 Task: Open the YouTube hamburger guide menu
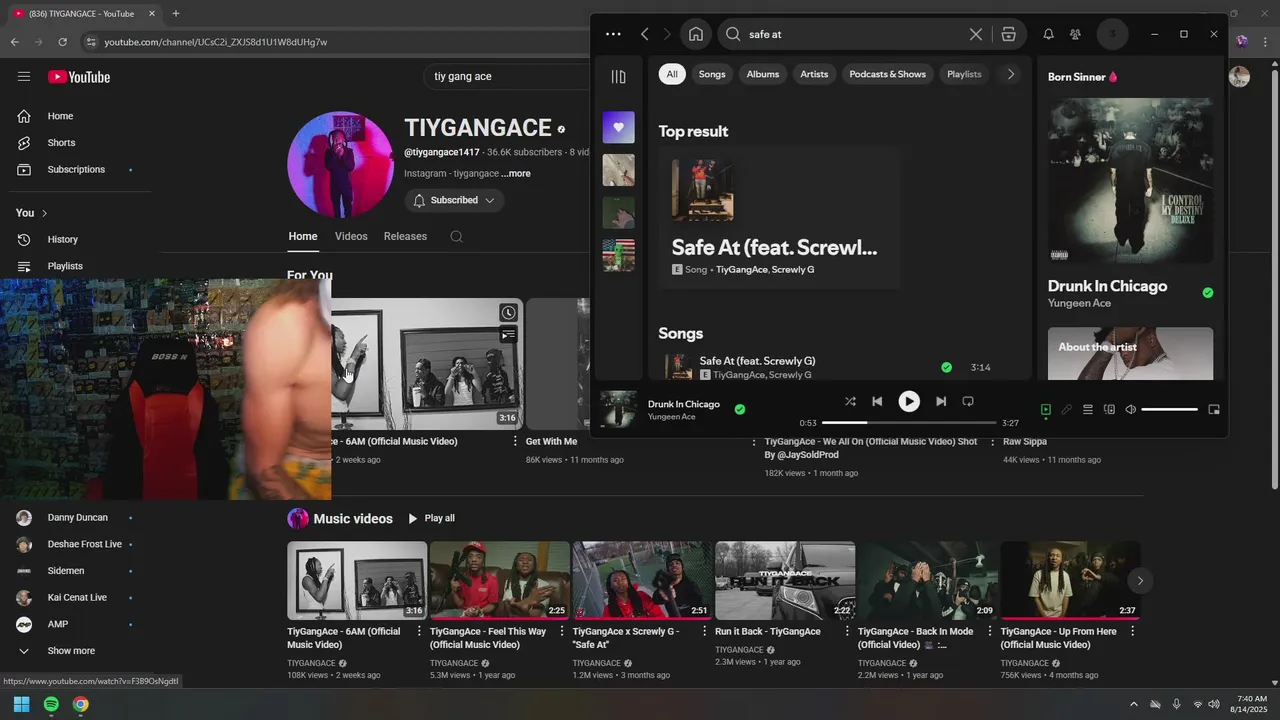pos(24,76)
